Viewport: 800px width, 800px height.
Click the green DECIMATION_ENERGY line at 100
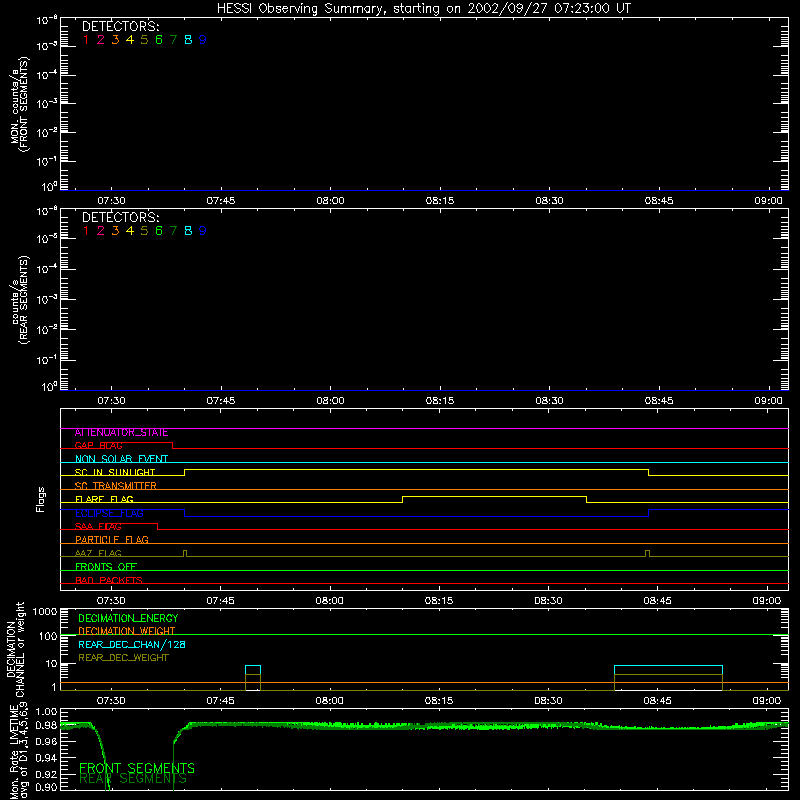coord(424,635)
